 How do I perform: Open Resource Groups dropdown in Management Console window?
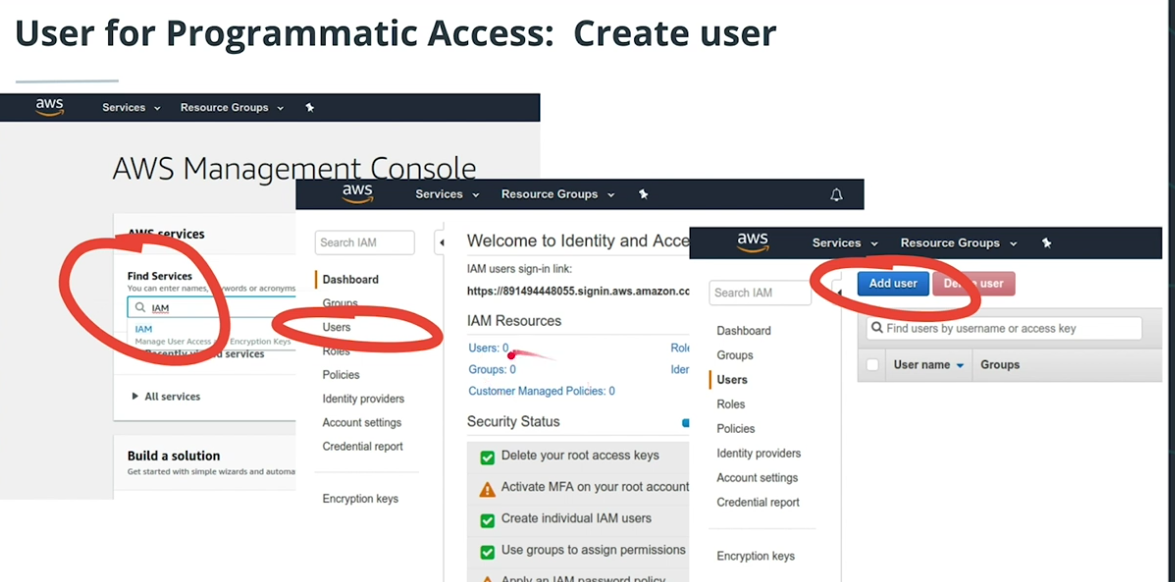pyautogui.click(x=232, y=107)
